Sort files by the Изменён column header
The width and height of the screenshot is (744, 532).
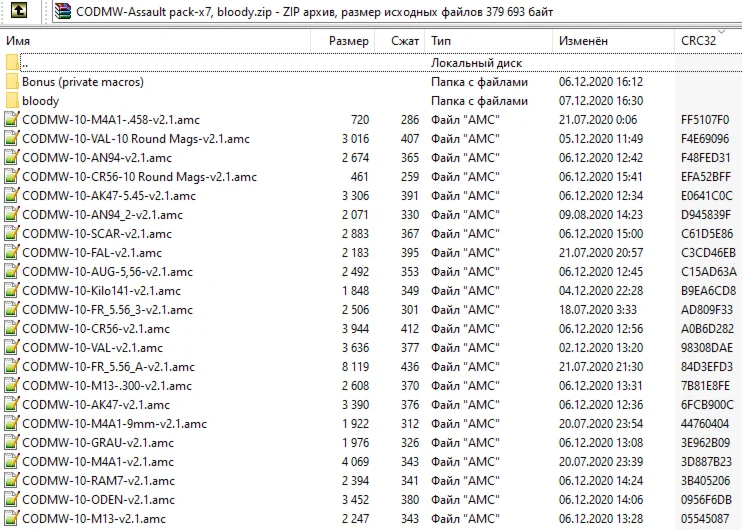coord(614,41)
